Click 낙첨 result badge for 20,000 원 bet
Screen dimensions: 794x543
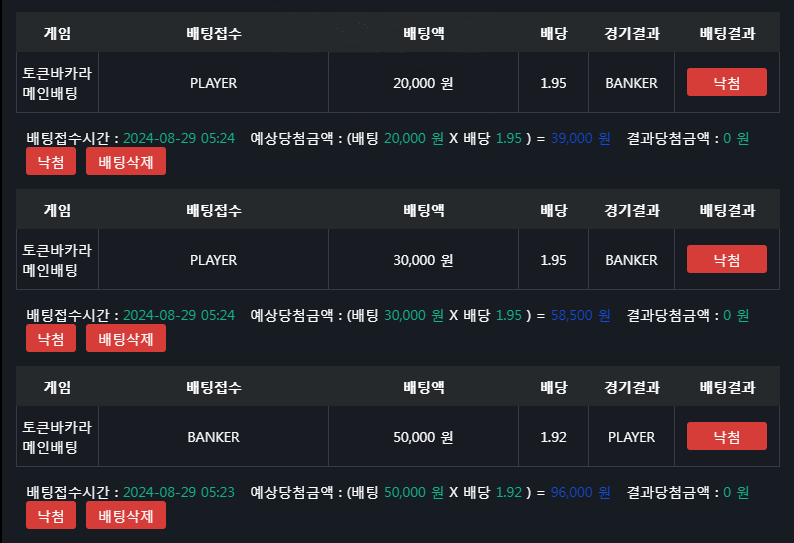click(x=727, y=82)
